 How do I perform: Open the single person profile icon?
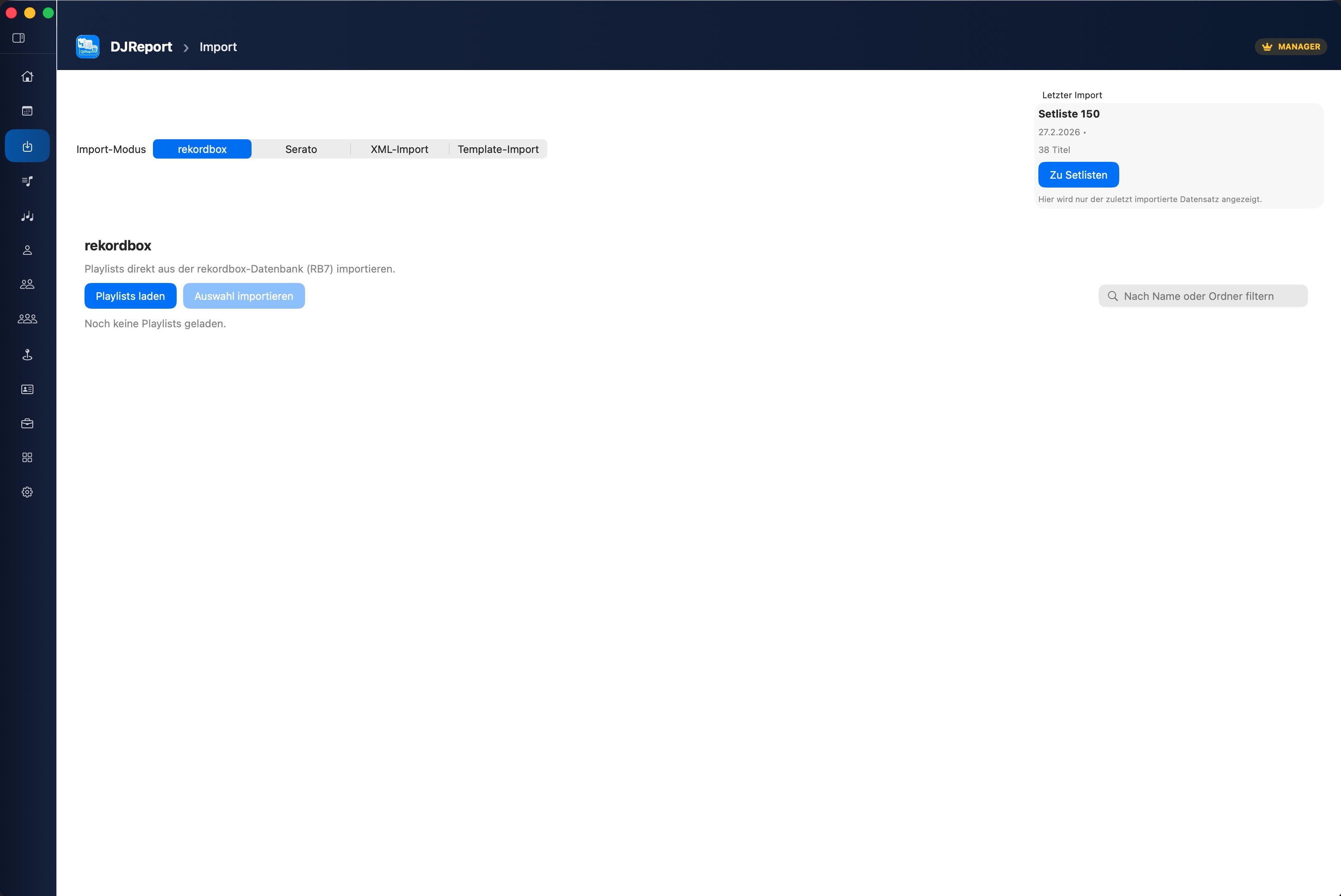(x=27, y=250)
